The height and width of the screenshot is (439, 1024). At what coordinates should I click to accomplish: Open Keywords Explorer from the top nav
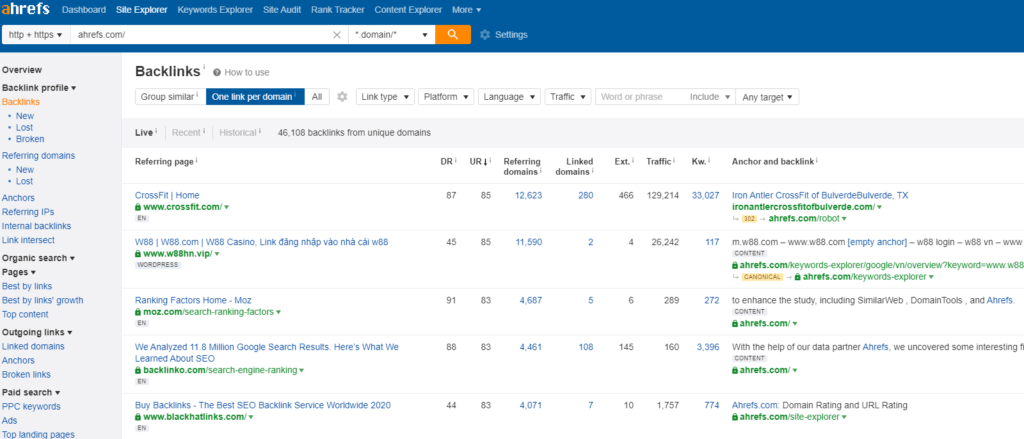pos(215,10)
